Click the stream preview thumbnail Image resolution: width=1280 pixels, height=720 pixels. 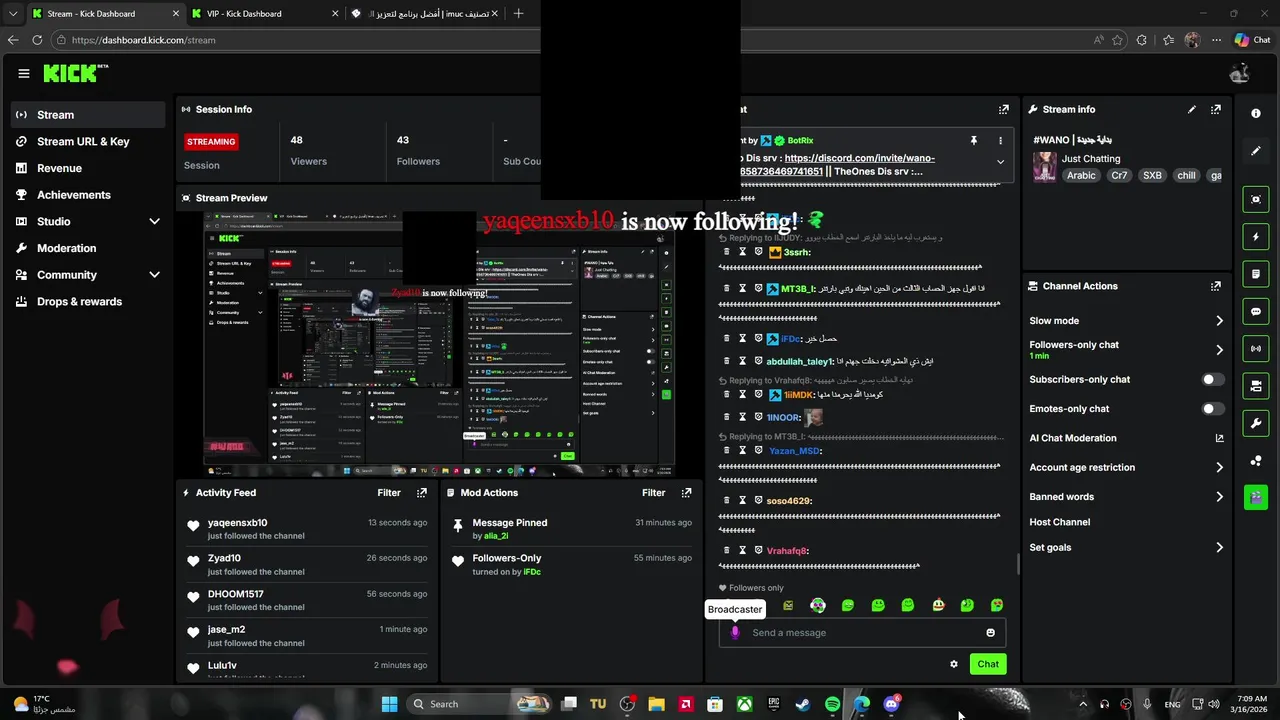(x=439, y=344)
